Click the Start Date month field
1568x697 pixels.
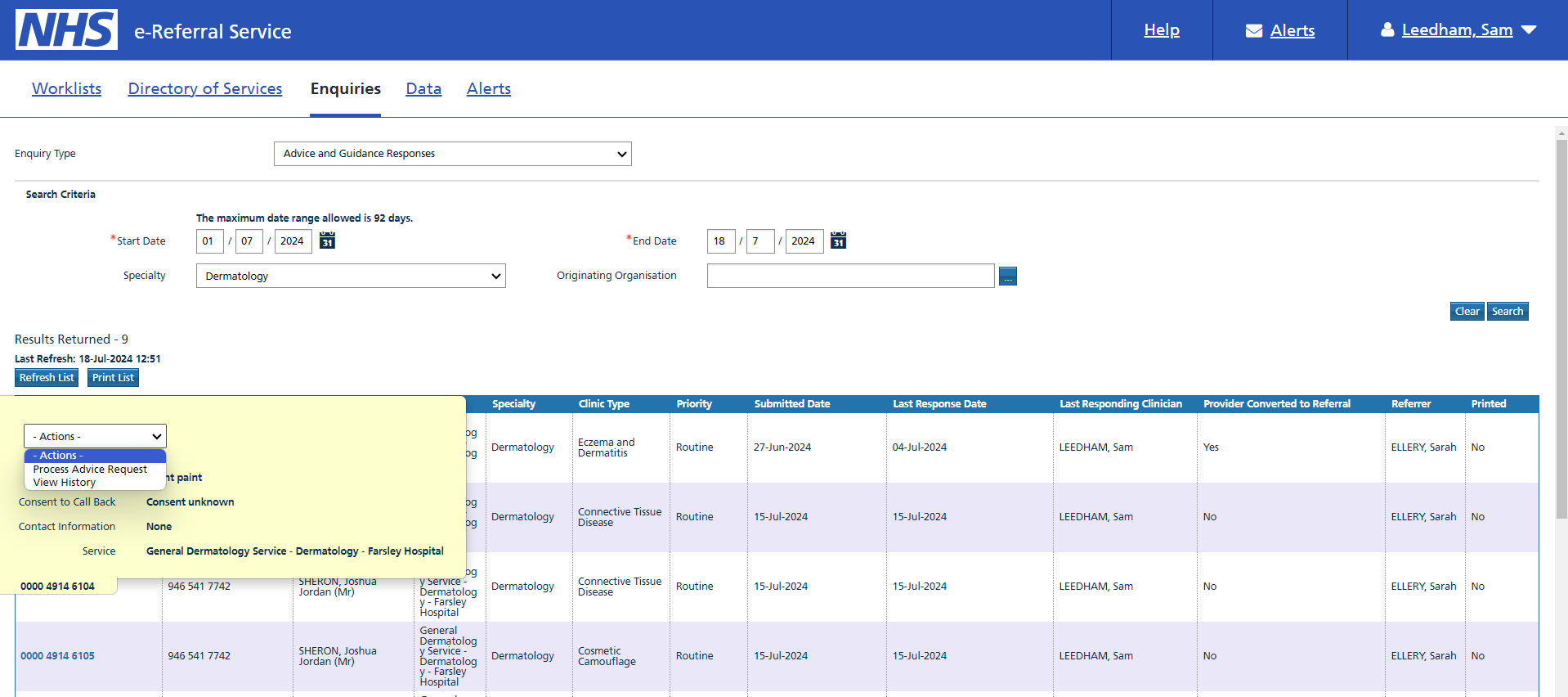click(x=249, y=241)
